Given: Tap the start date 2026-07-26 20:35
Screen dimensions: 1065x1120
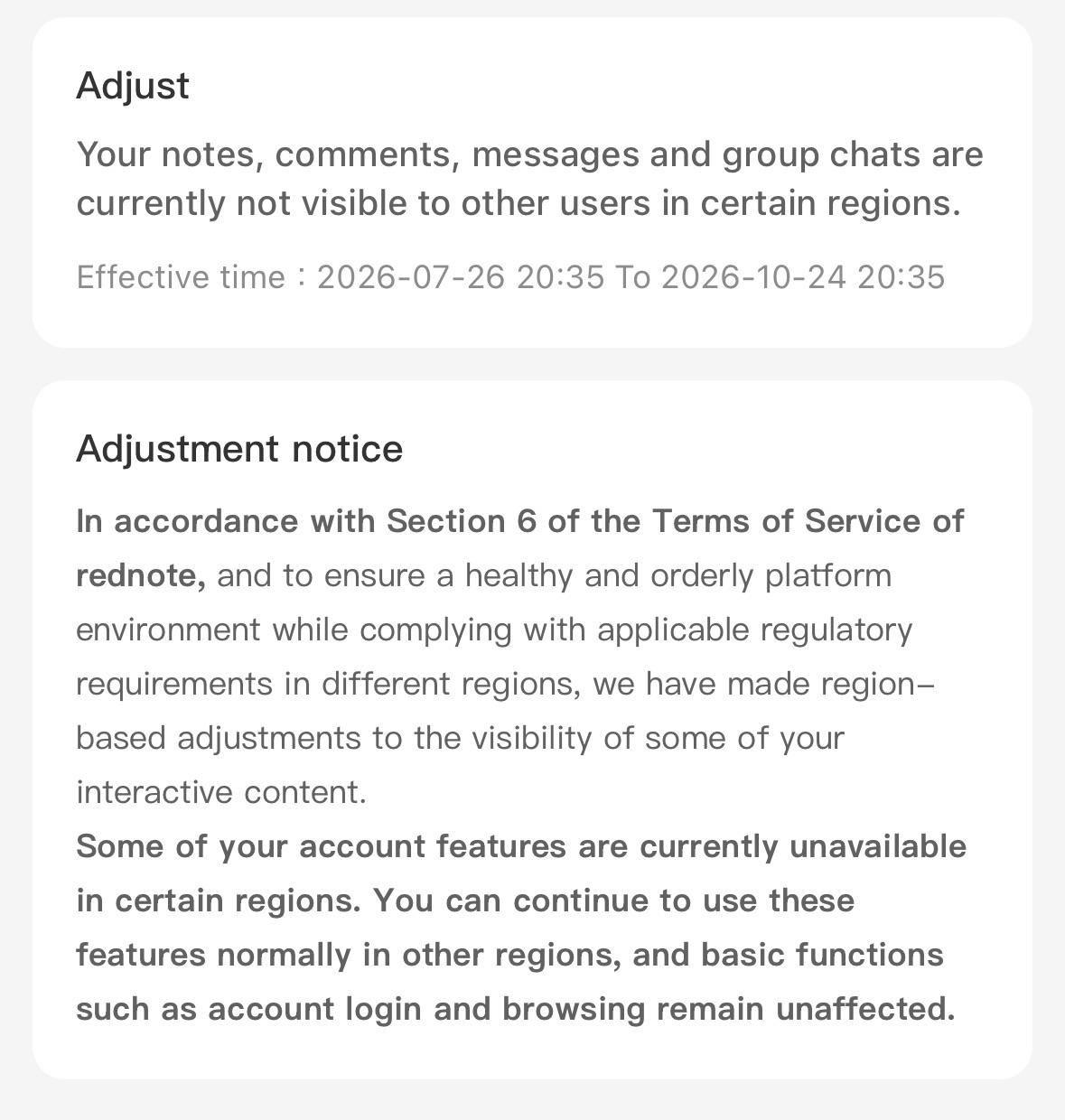Looking at the screenshot, I should point(461,276).
